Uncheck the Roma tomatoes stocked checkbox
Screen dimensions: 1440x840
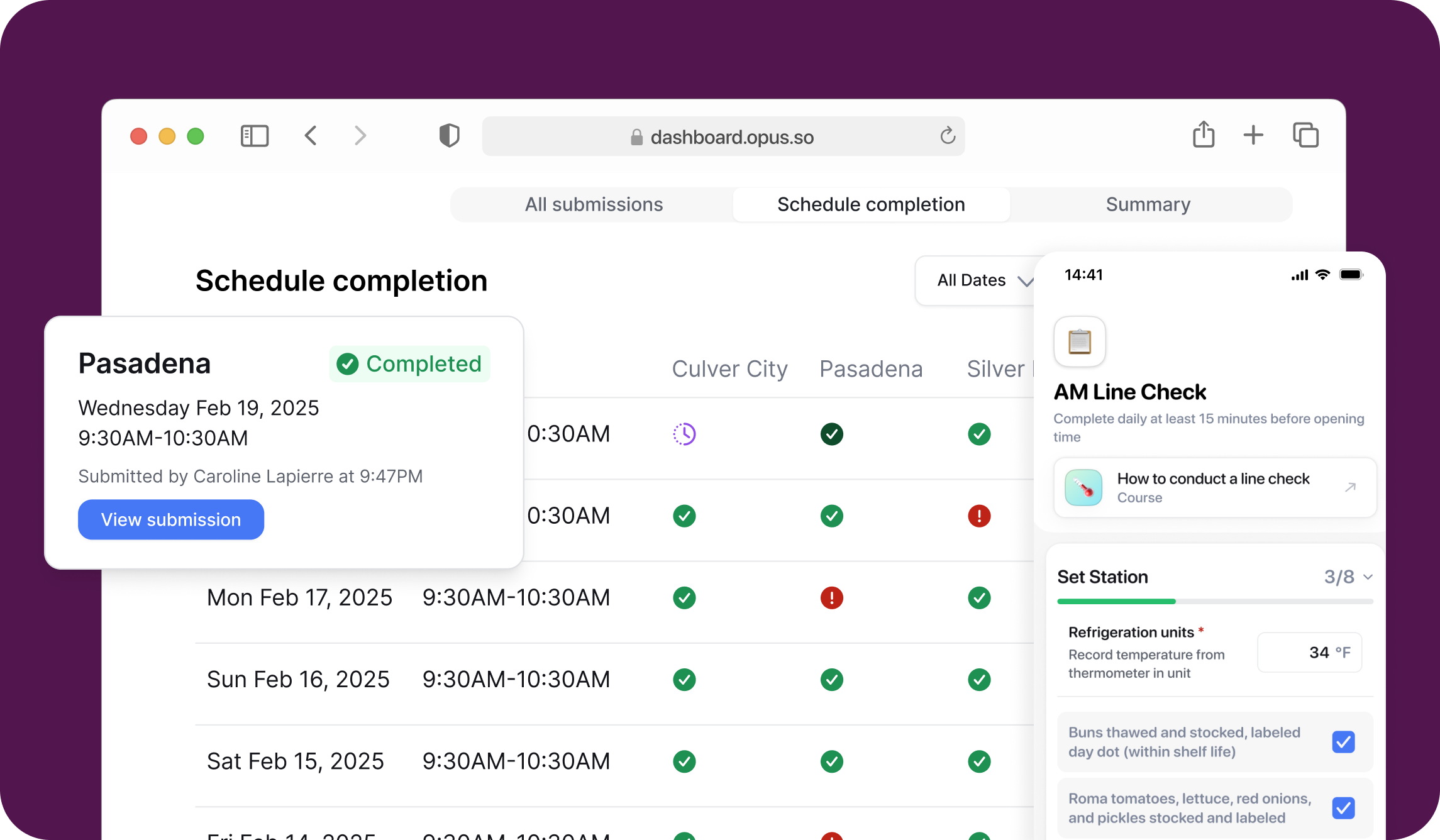[1343, 808]
